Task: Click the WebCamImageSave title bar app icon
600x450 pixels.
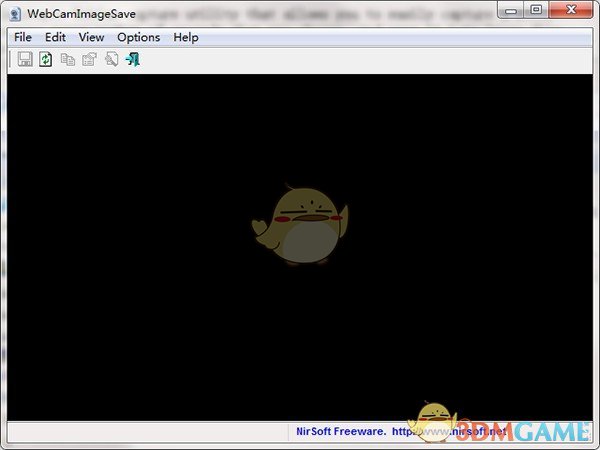Action: [15, 14]
